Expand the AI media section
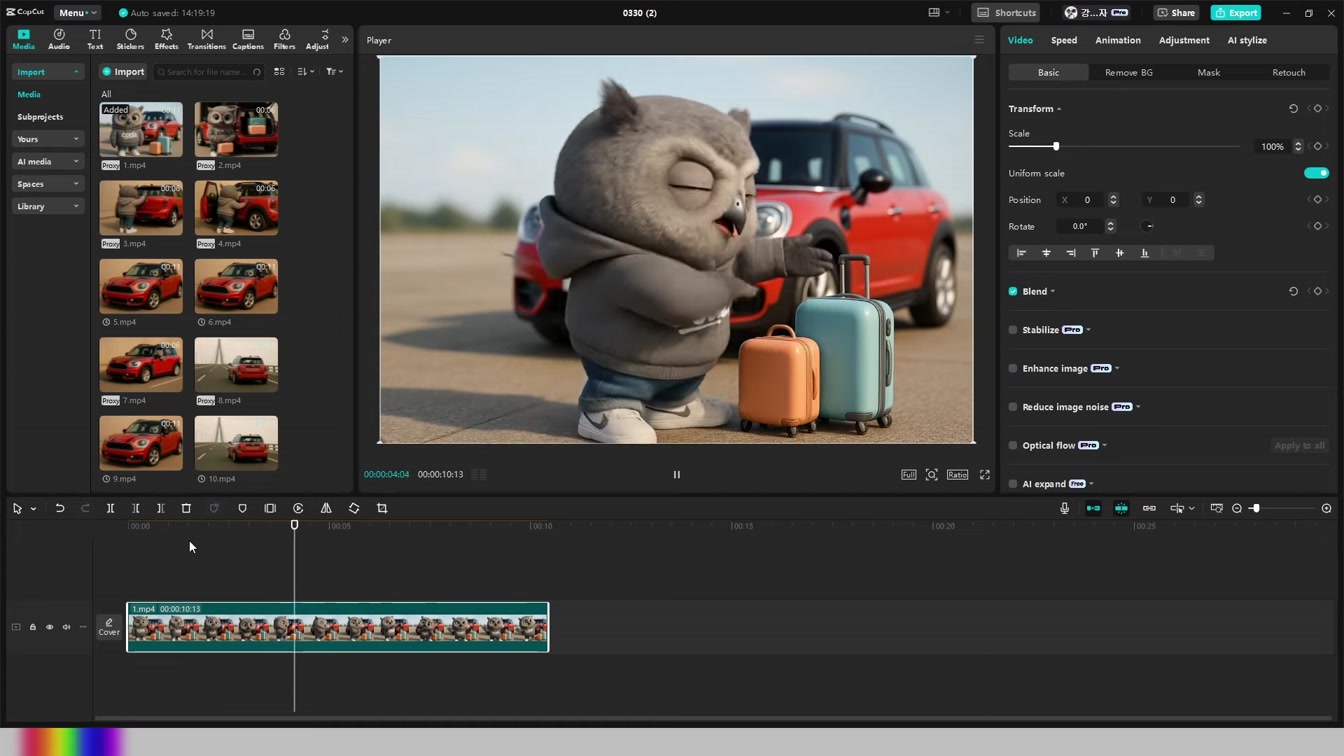Screen dimensions: 1344x756 (x=47, y=161)
